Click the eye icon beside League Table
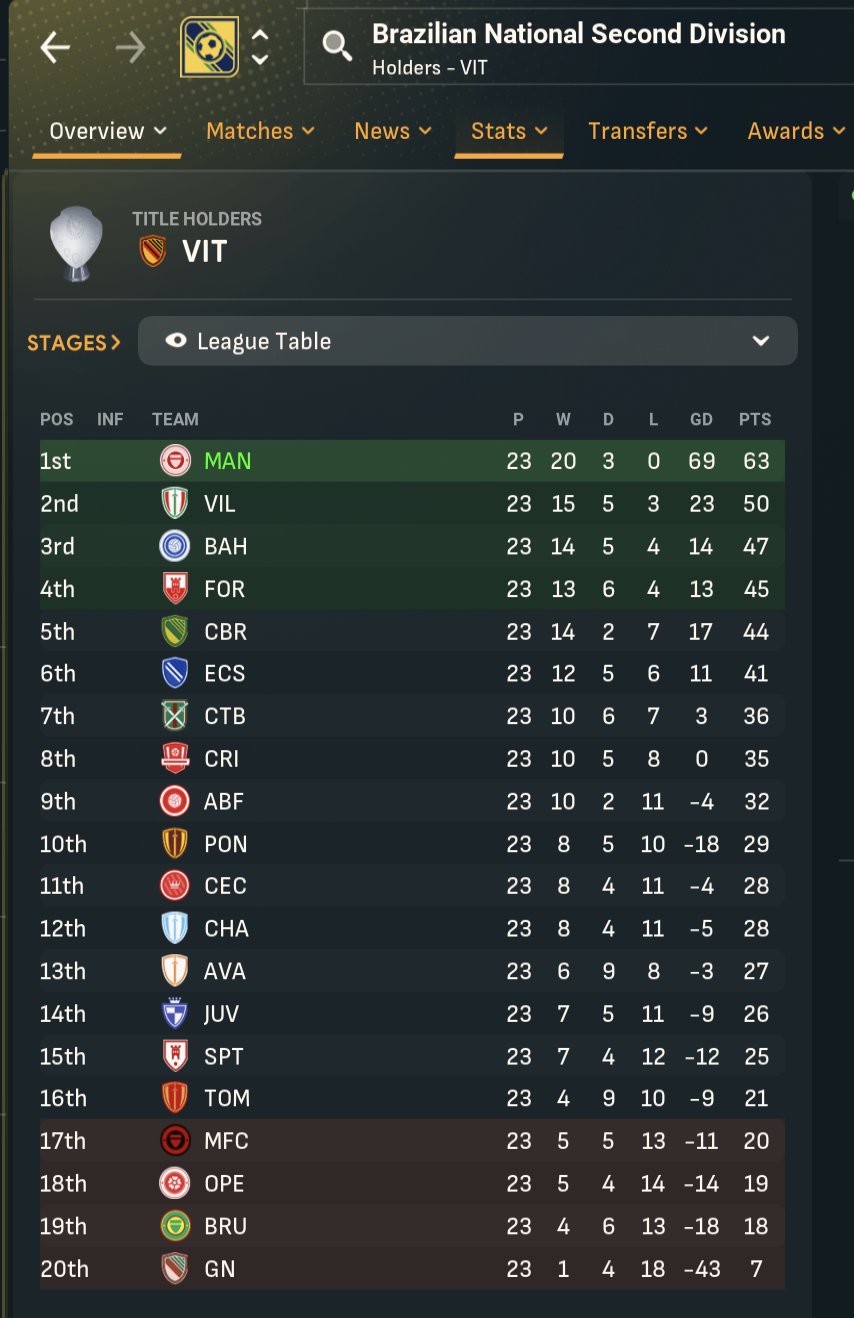Viewport: 854px width, 1318px height. click(176, 341)
